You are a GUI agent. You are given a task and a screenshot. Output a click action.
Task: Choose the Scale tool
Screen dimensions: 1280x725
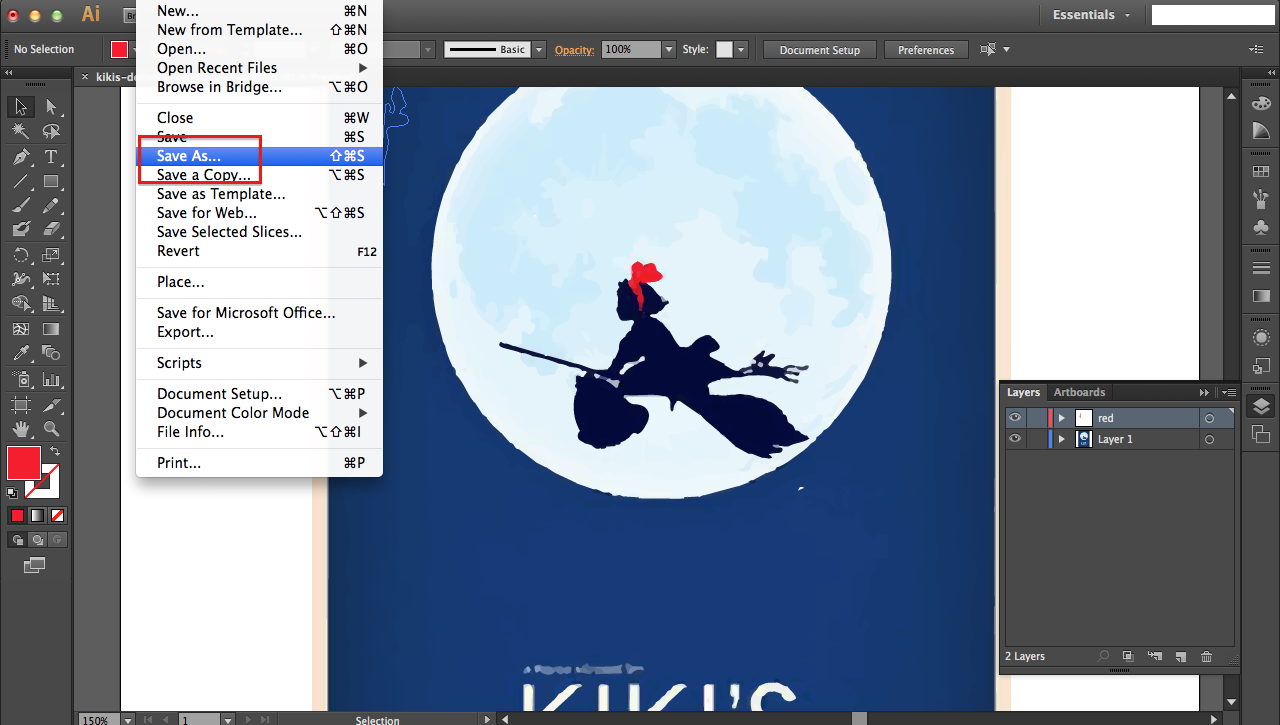coord(51,255)
